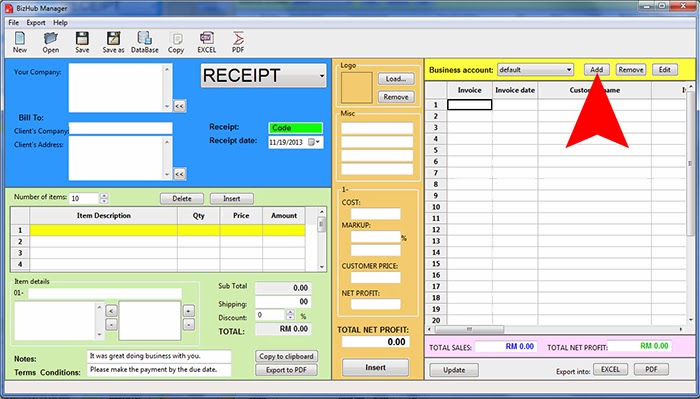Click the Item Description column header
700x399 pixels.
[104, 216]
